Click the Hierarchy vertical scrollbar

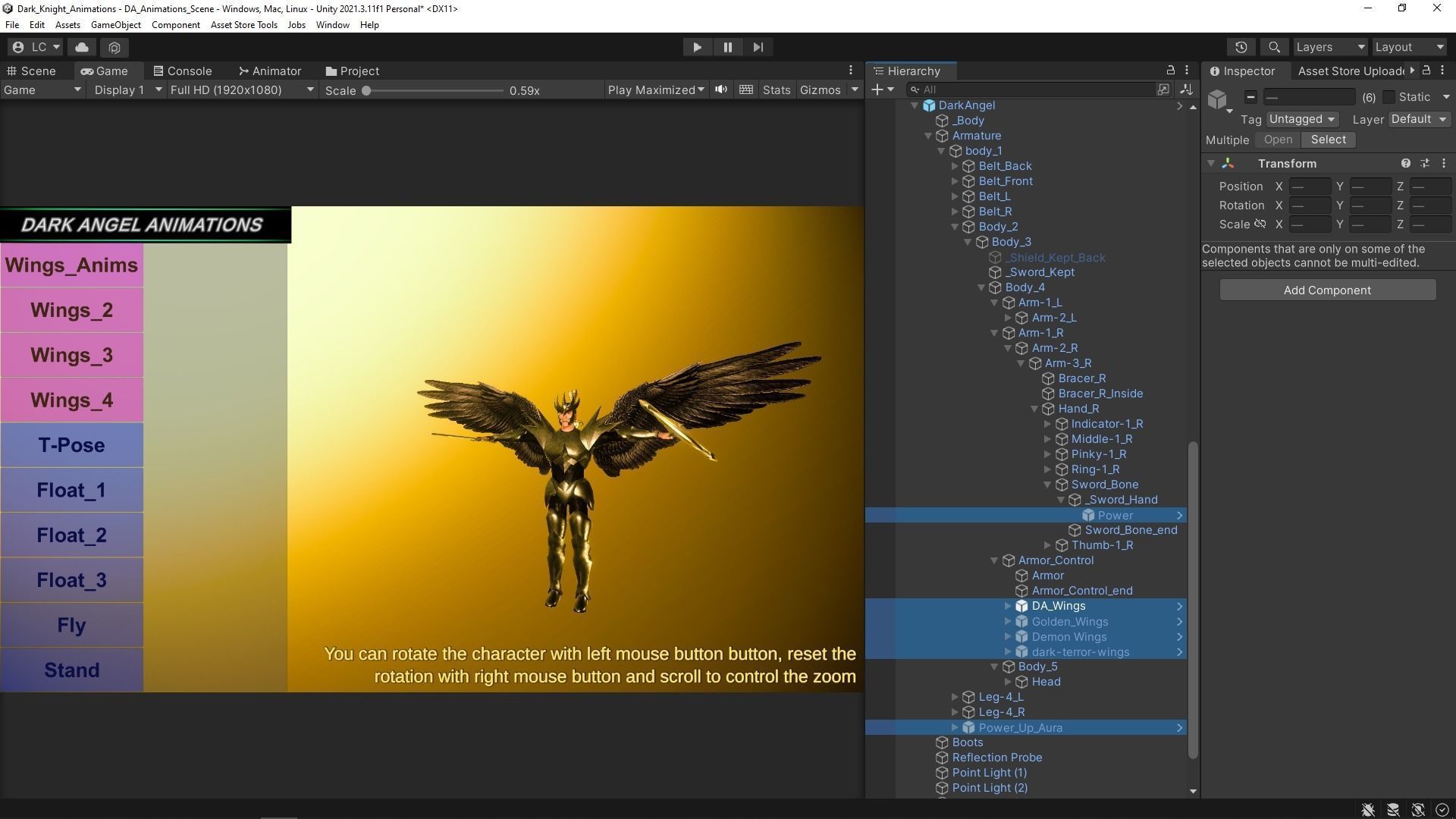(x=1193, y=599)
